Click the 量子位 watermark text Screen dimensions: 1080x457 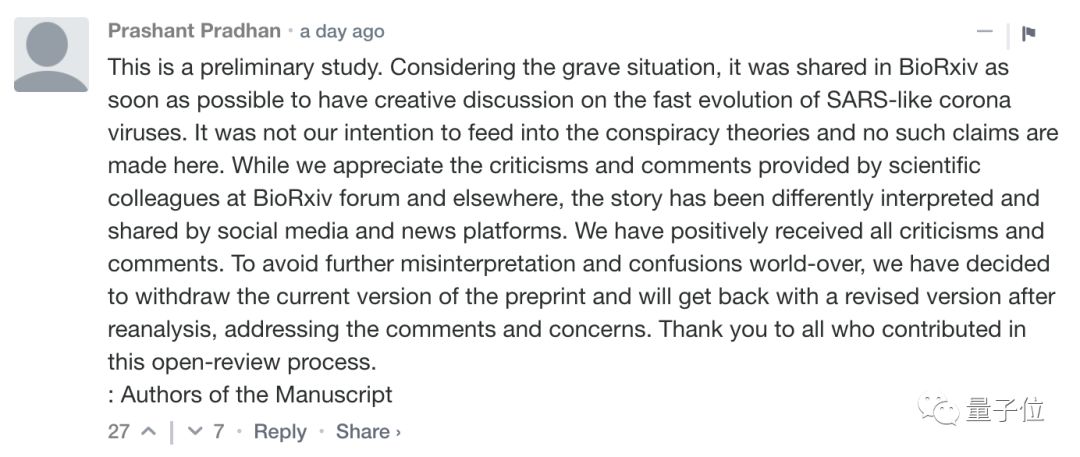tap(1005, 410)
